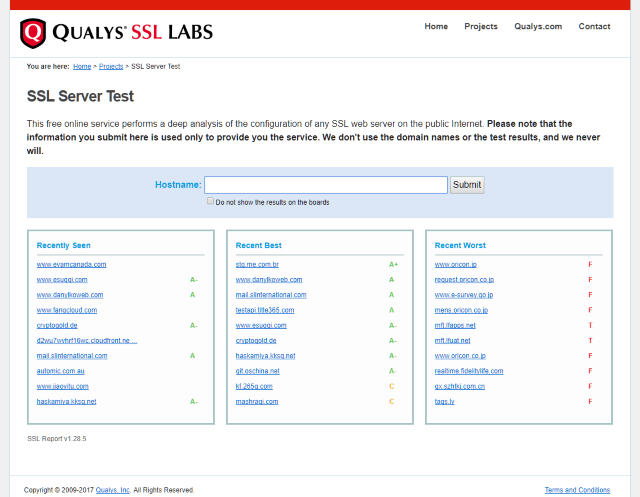Open the Projects item in top navigation
Viewport: 640px width, 497px height.
[x=481, y=27]
